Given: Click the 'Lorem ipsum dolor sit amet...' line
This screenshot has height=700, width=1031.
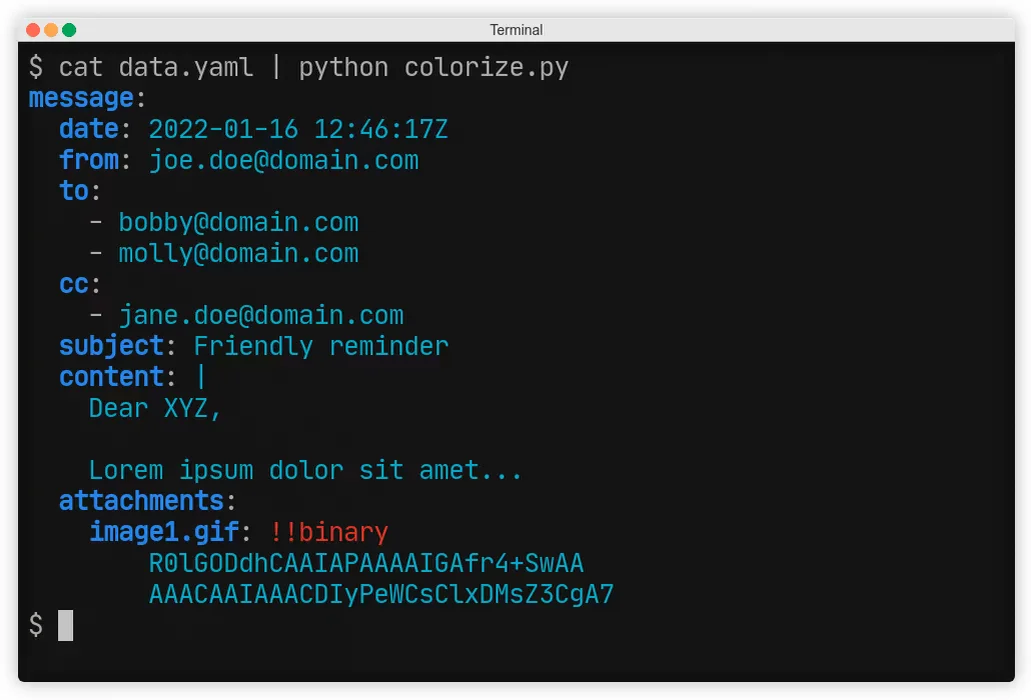Looking at the screenshot, I should click(306, 471).
